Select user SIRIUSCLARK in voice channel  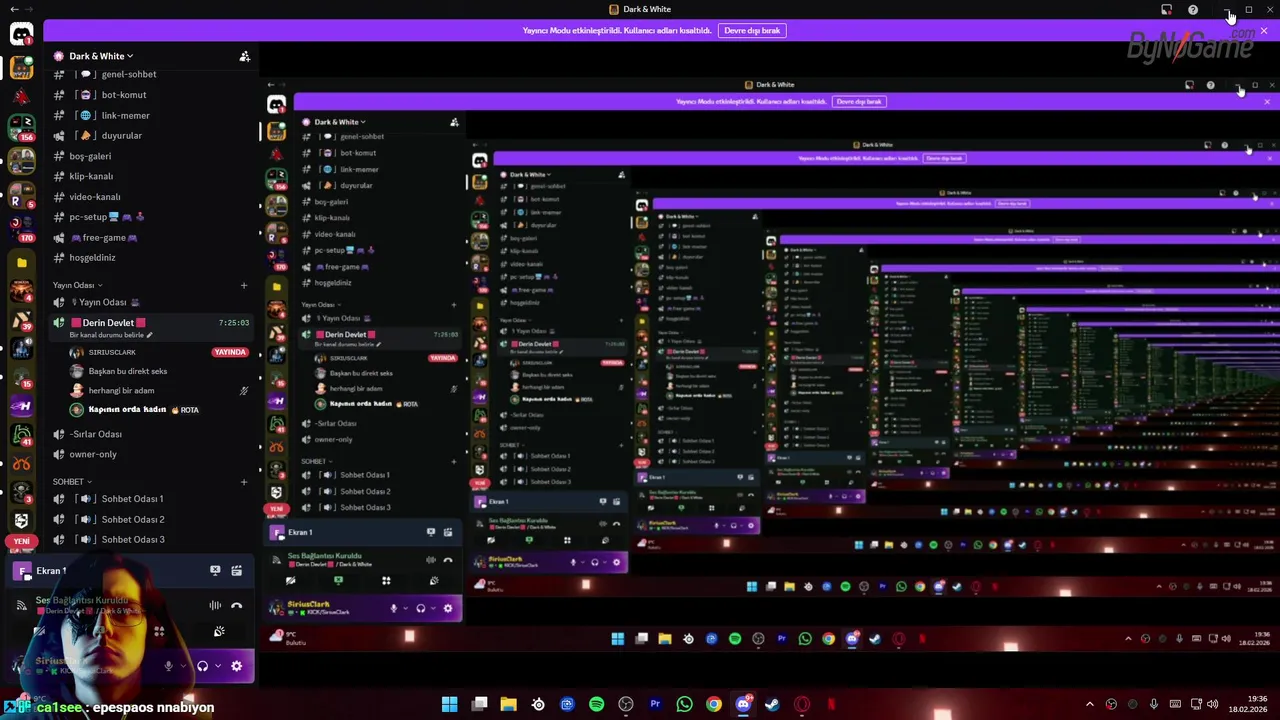point(112,352)
